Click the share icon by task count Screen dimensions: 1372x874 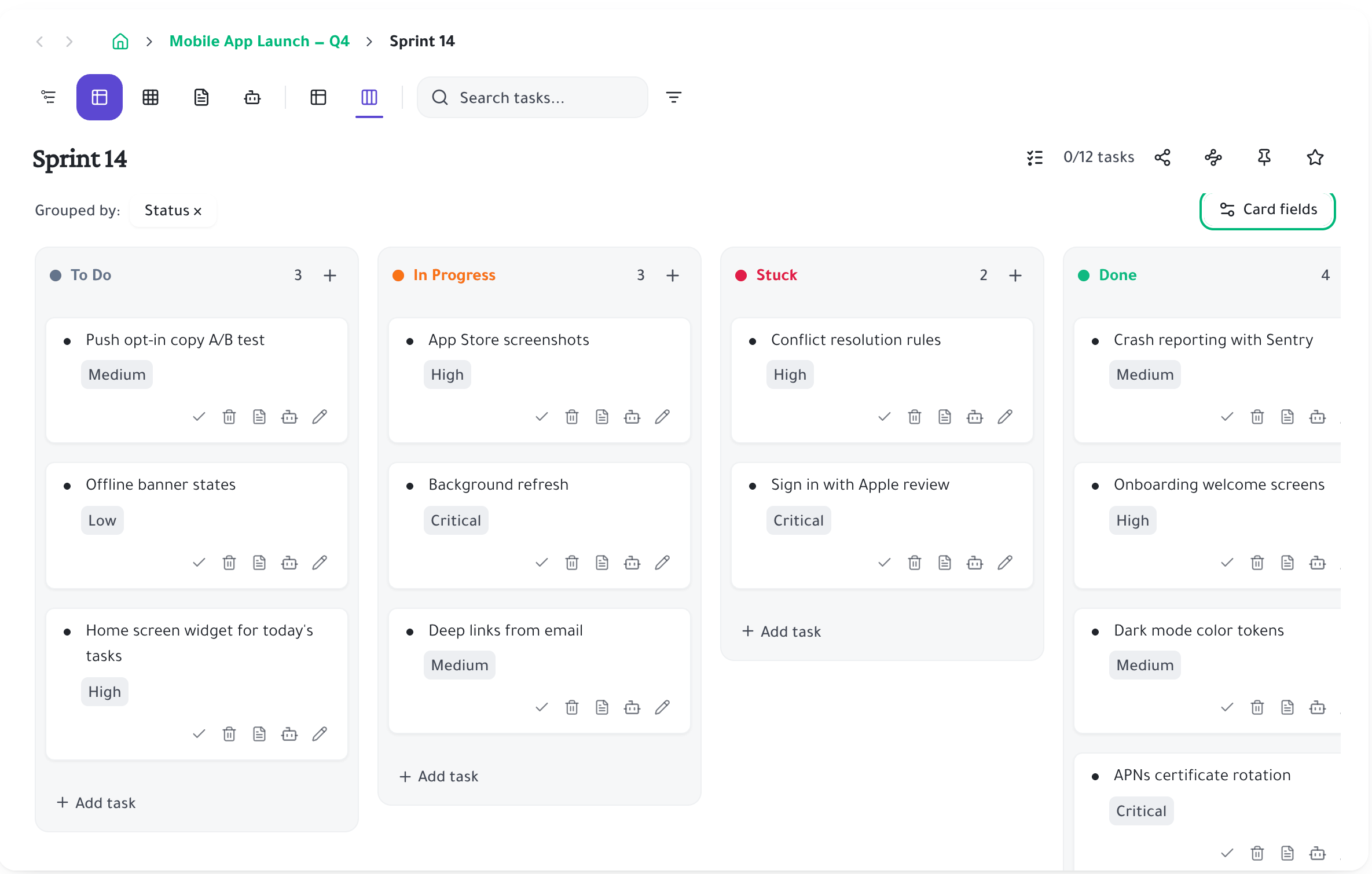[1162, 157]
